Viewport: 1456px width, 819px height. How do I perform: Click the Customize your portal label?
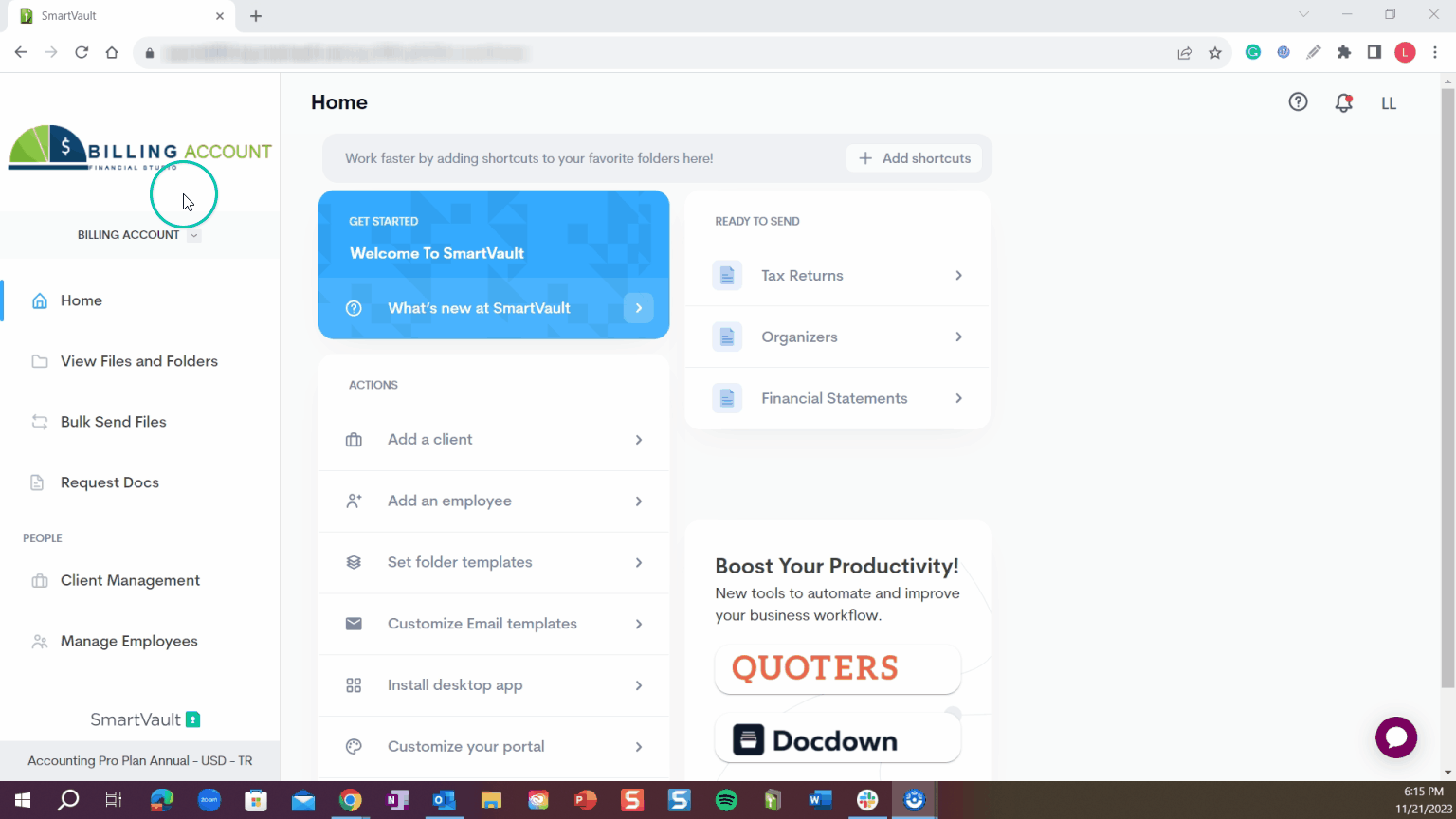tap(466, 747)
